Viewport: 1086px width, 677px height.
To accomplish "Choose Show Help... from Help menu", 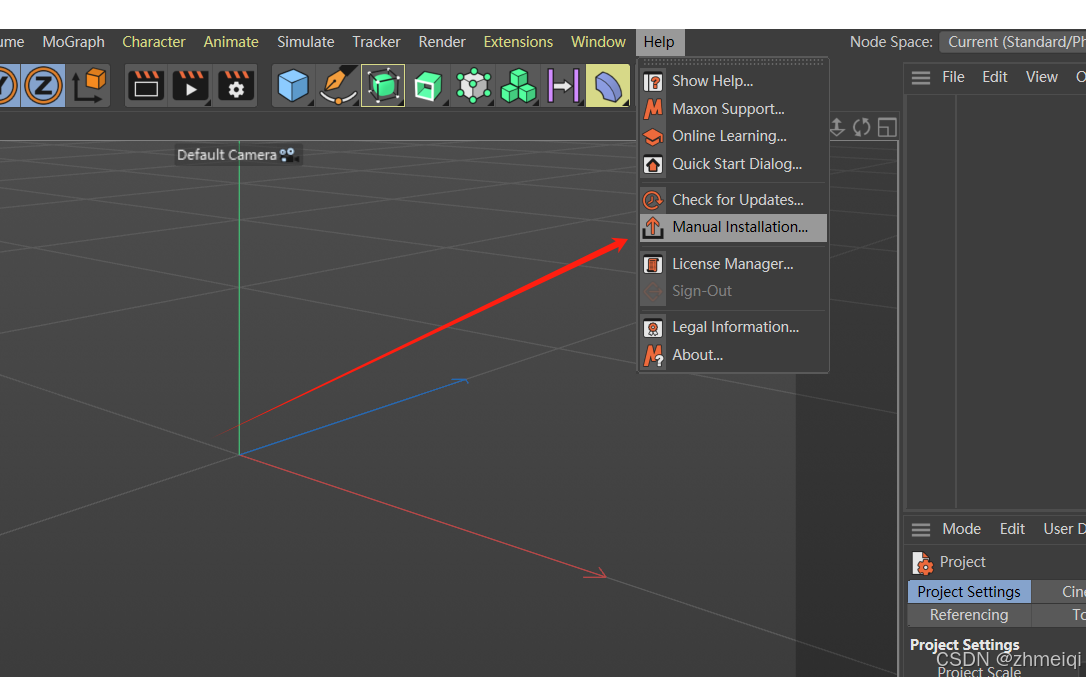I will click(733, 81).
